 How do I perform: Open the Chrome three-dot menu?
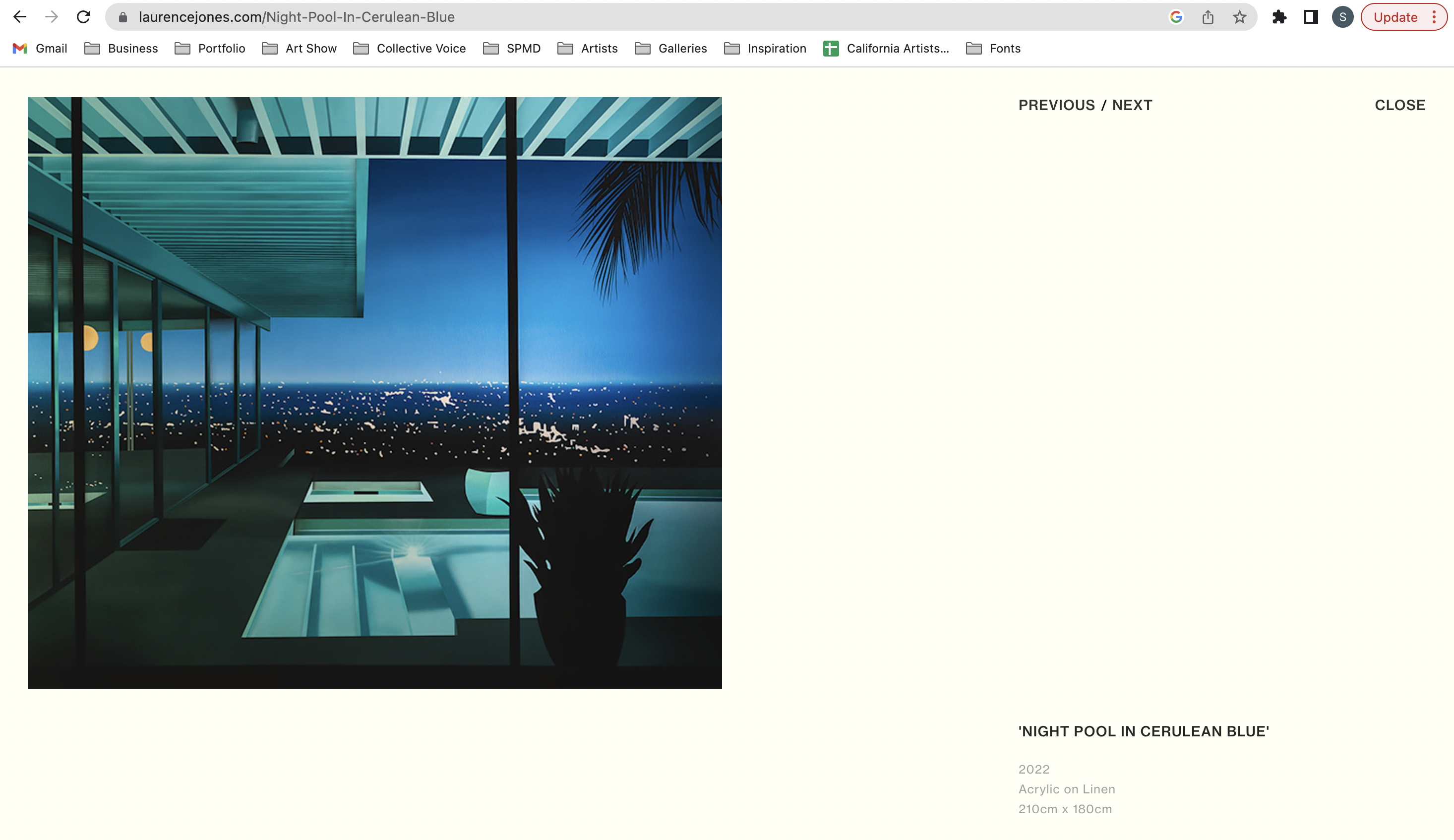pyautogui.click(x=1434, y=17)
